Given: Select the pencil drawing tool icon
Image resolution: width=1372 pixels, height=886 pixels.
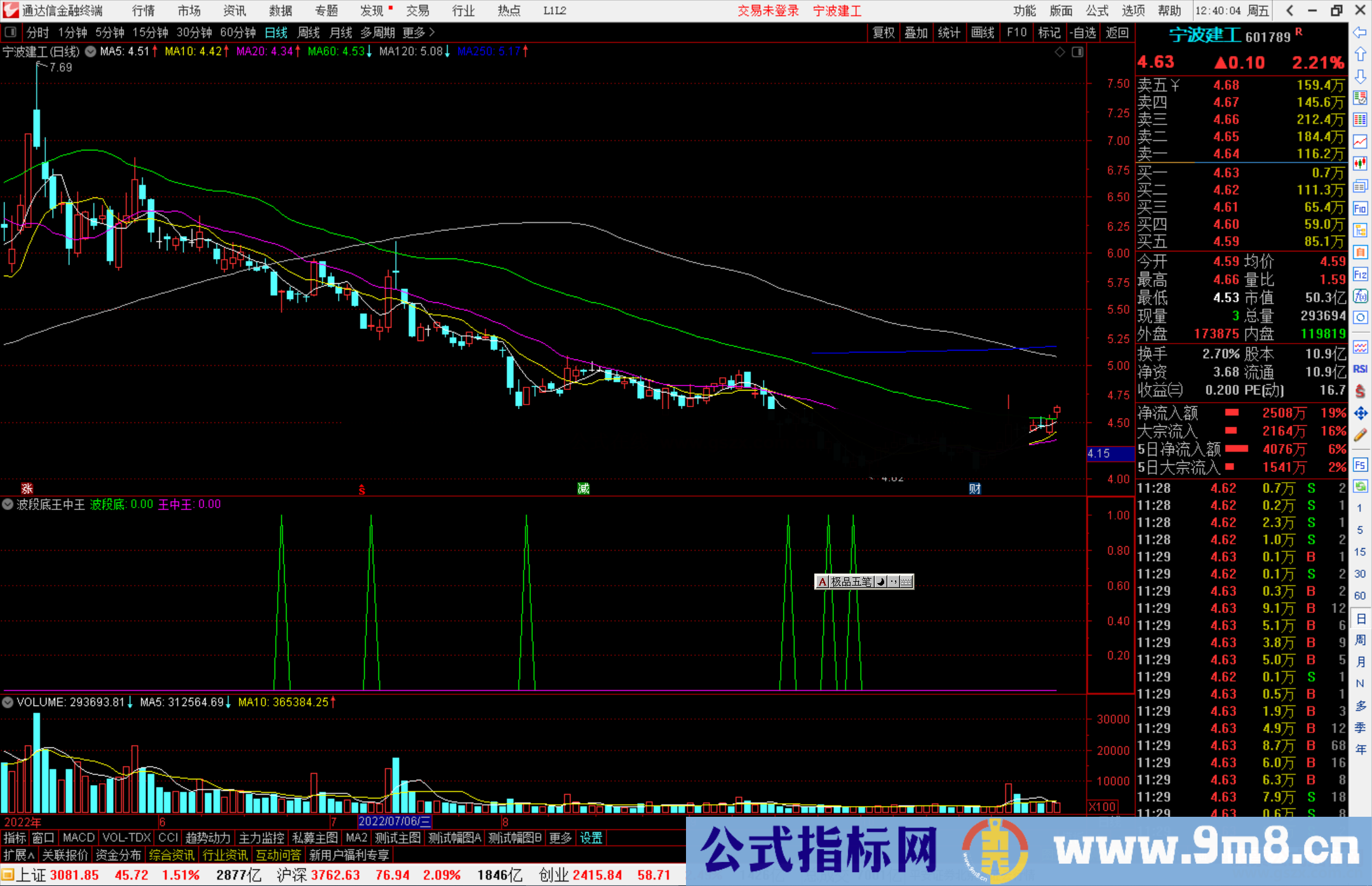Looking at the screenshot, I should pyautogui.click(x=1360, y=436).
